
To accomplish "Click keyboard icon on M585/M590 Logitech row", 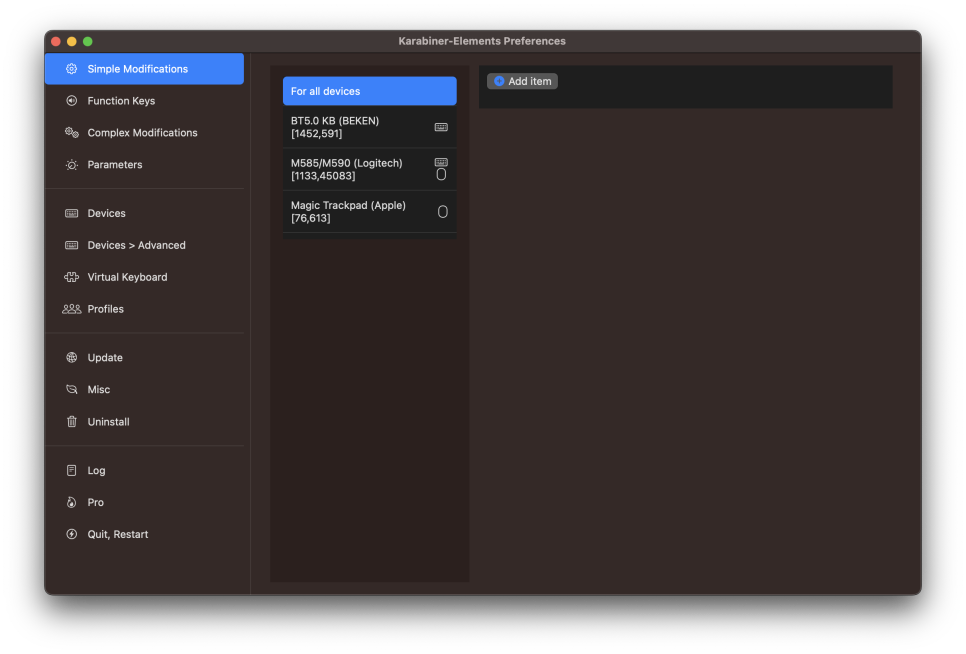I will pos(441,162).
